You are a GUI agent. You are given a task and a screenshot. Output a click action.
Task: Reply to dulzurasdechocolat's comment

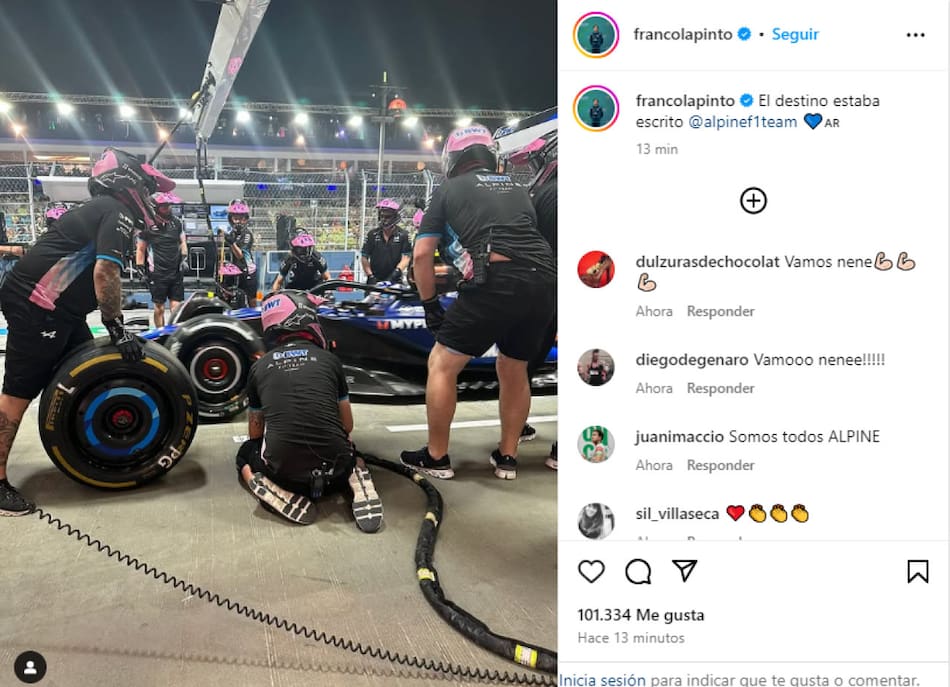pos(720,311)
